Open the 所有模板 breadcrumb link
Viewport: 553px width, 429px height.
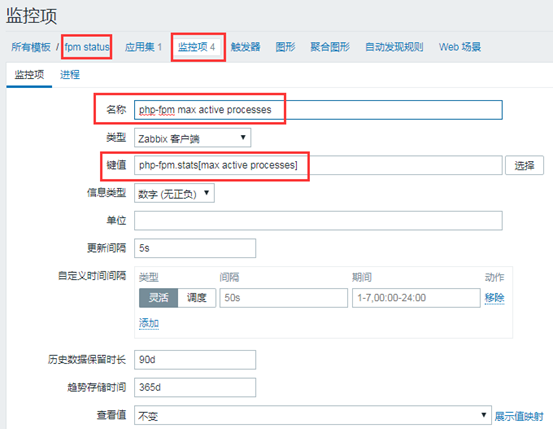(x=31, y=47)
